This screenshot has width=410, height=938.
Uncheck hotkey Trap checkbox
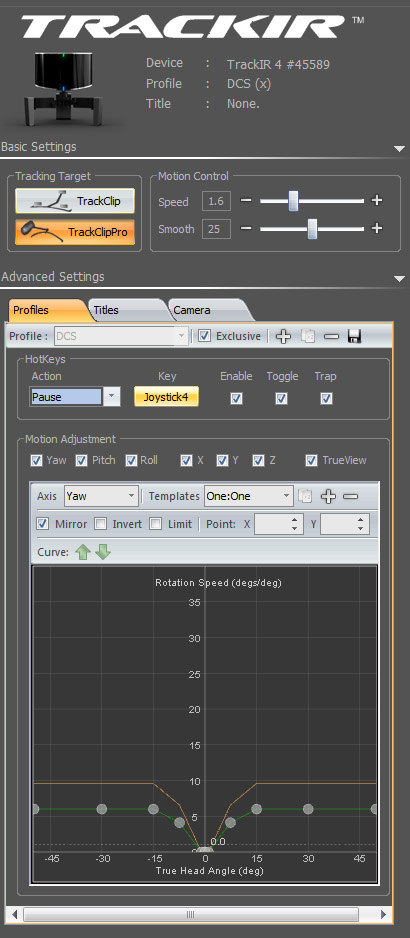coord(326,398)
